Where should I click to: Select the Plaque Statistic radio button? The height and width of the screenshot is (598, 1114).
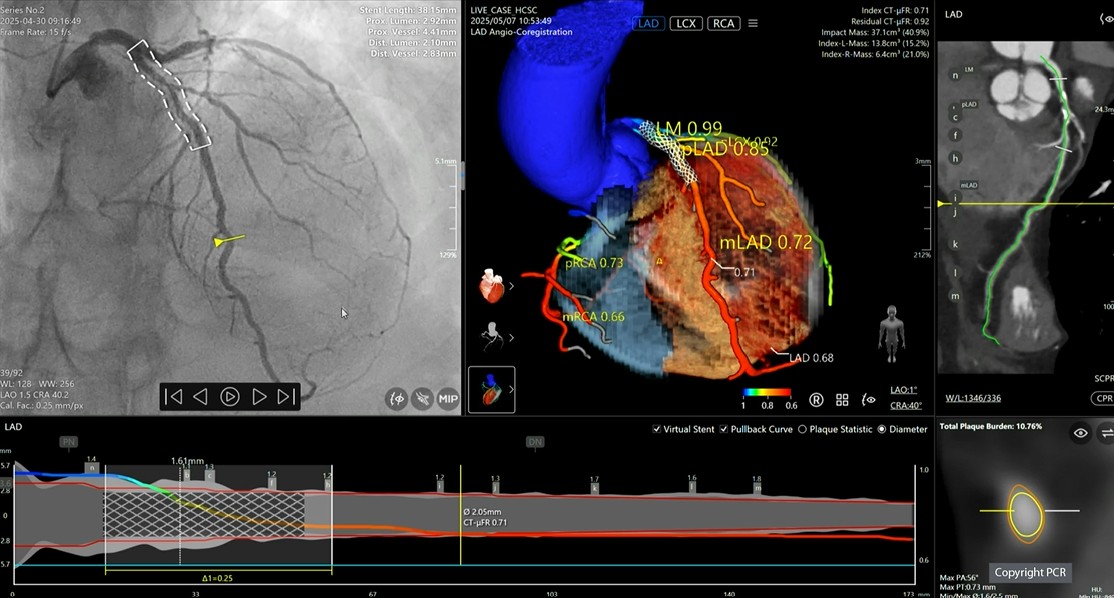[802, 429]
